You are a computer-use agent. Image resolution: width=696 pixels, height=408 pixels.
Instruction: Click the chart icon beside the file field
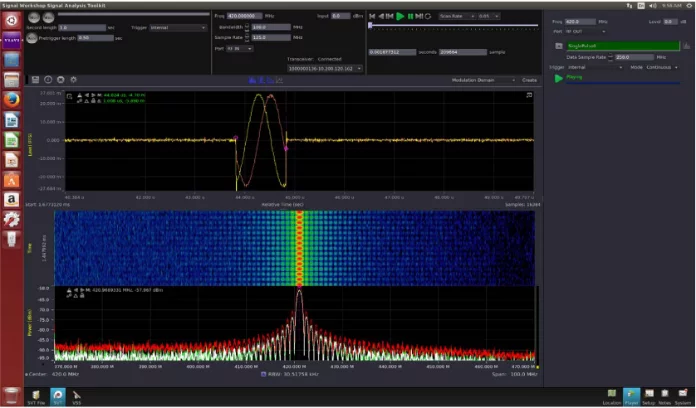click(687, 46)
